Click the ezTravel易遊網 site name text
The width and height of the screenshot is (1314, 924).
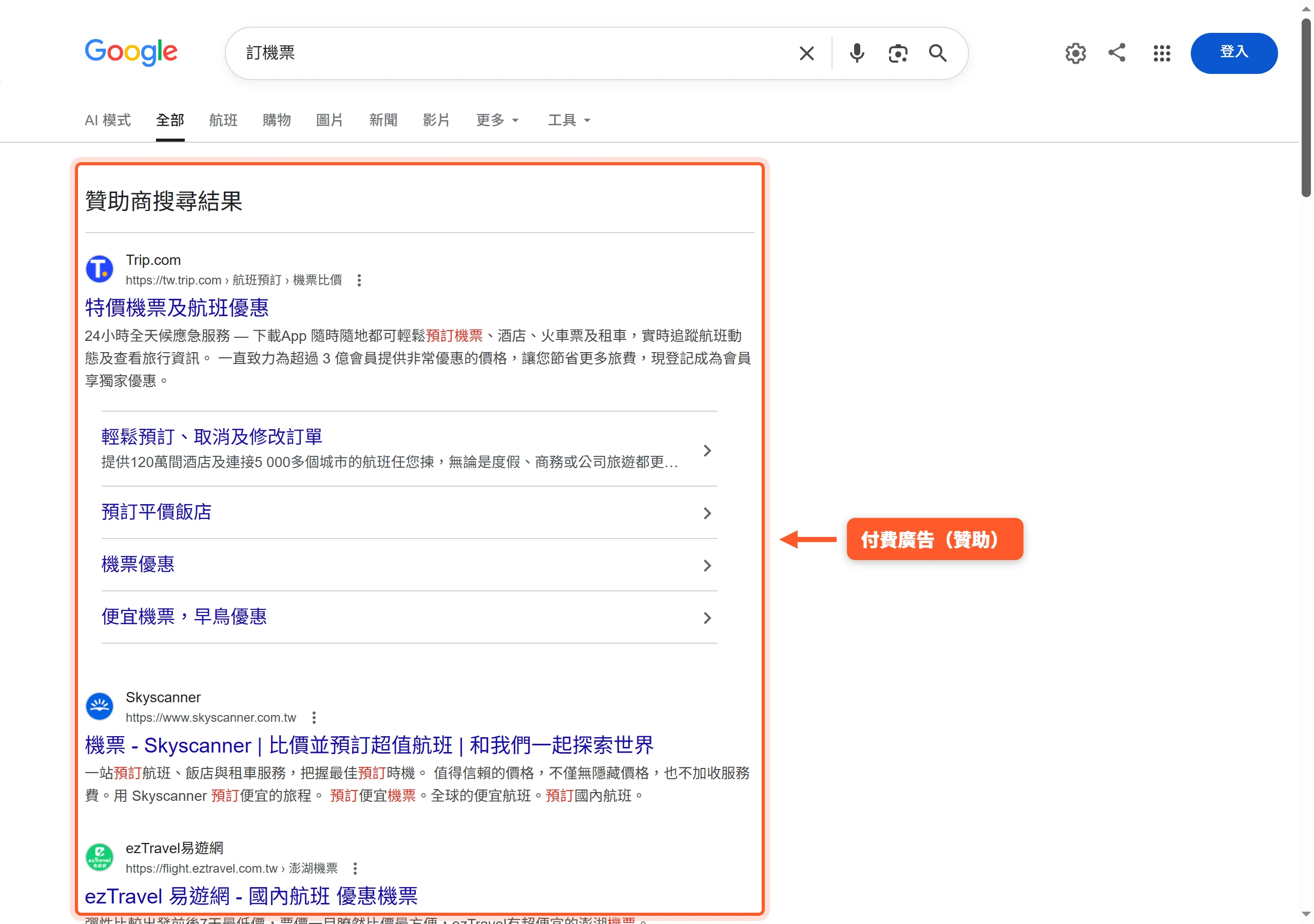click(175, 848)
